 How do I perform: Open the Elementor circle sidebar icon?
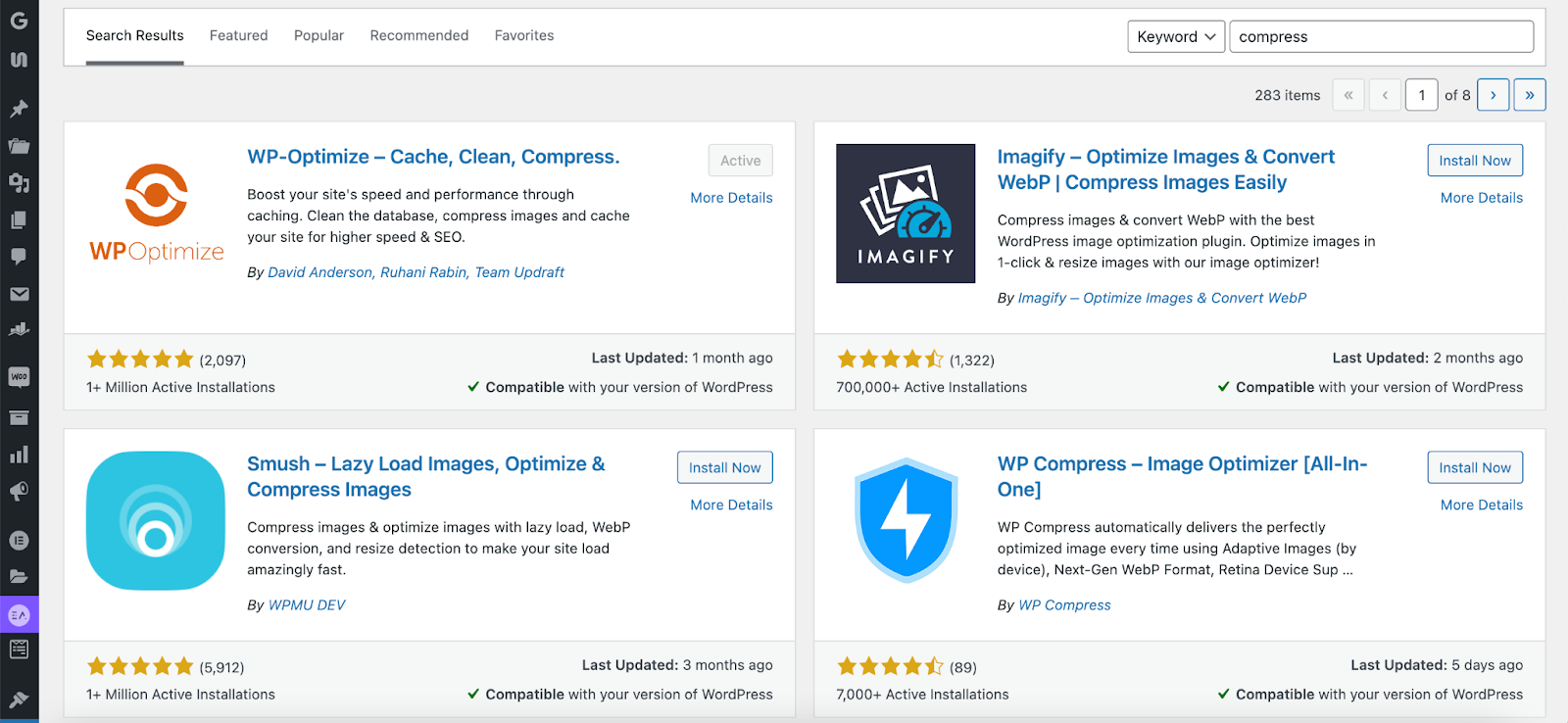(19, 540)
